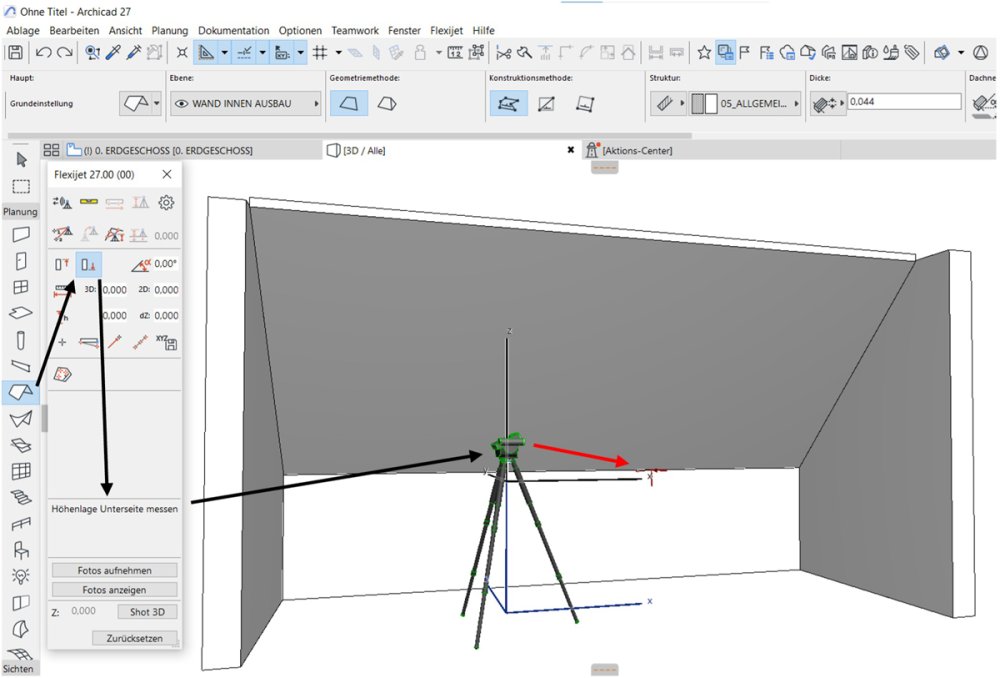Click the Flexijet red polygon icon
The height and width of the screenshot is (678, 1000).
(x=62, y=375)
